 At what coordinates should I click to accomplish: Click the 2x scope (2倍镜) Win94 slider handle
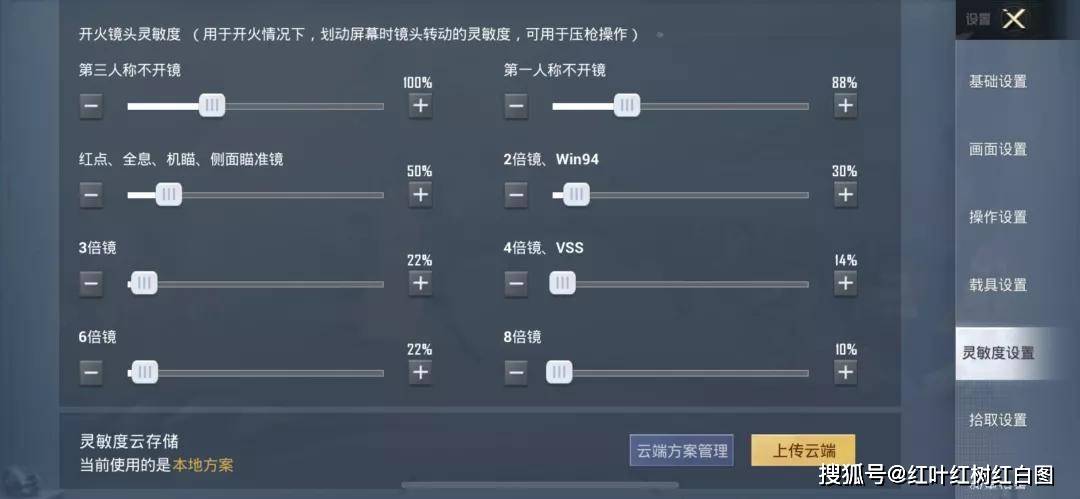pyautogui.click(x=577, y=195)
